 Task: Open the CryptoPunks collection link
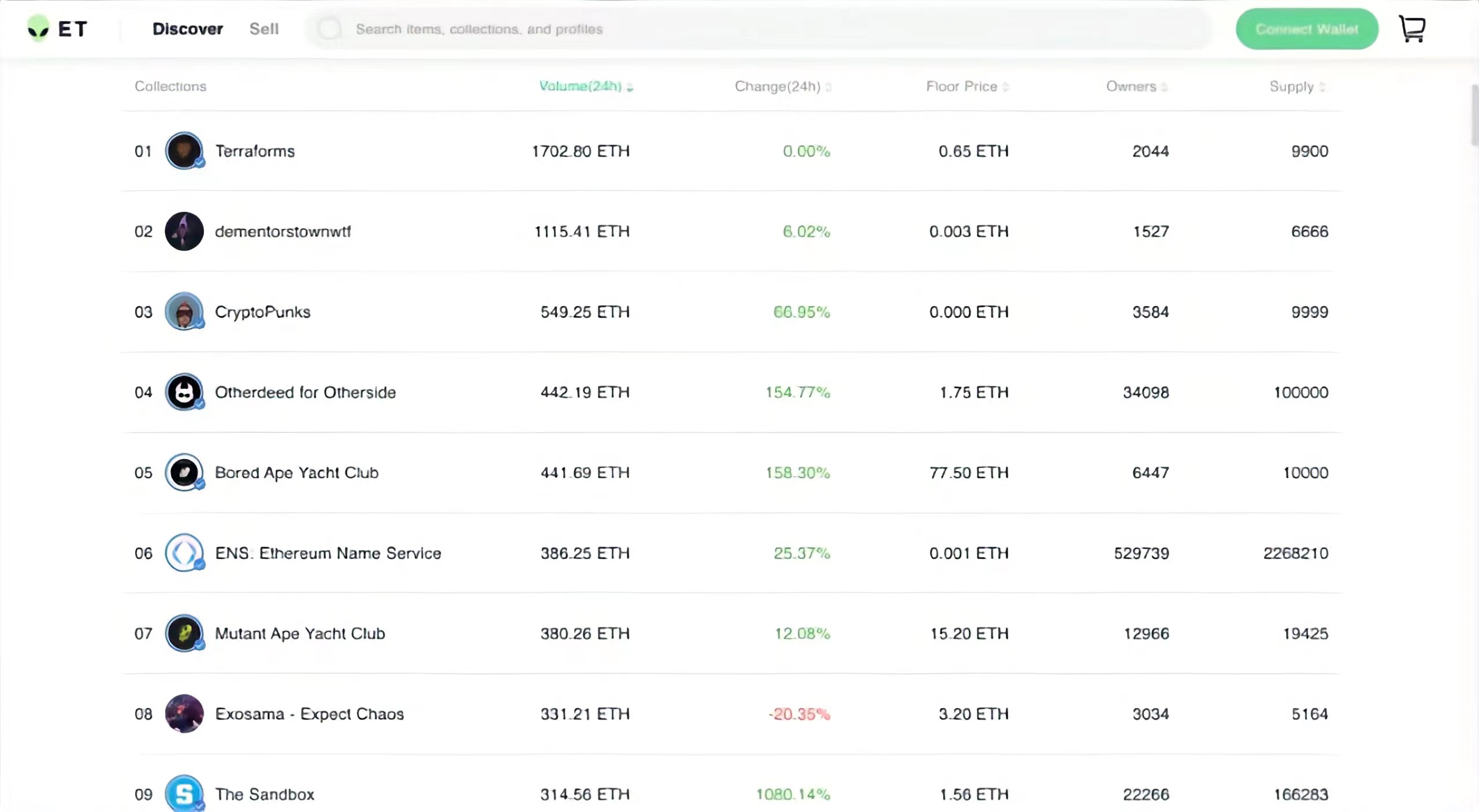coord(263,312)
